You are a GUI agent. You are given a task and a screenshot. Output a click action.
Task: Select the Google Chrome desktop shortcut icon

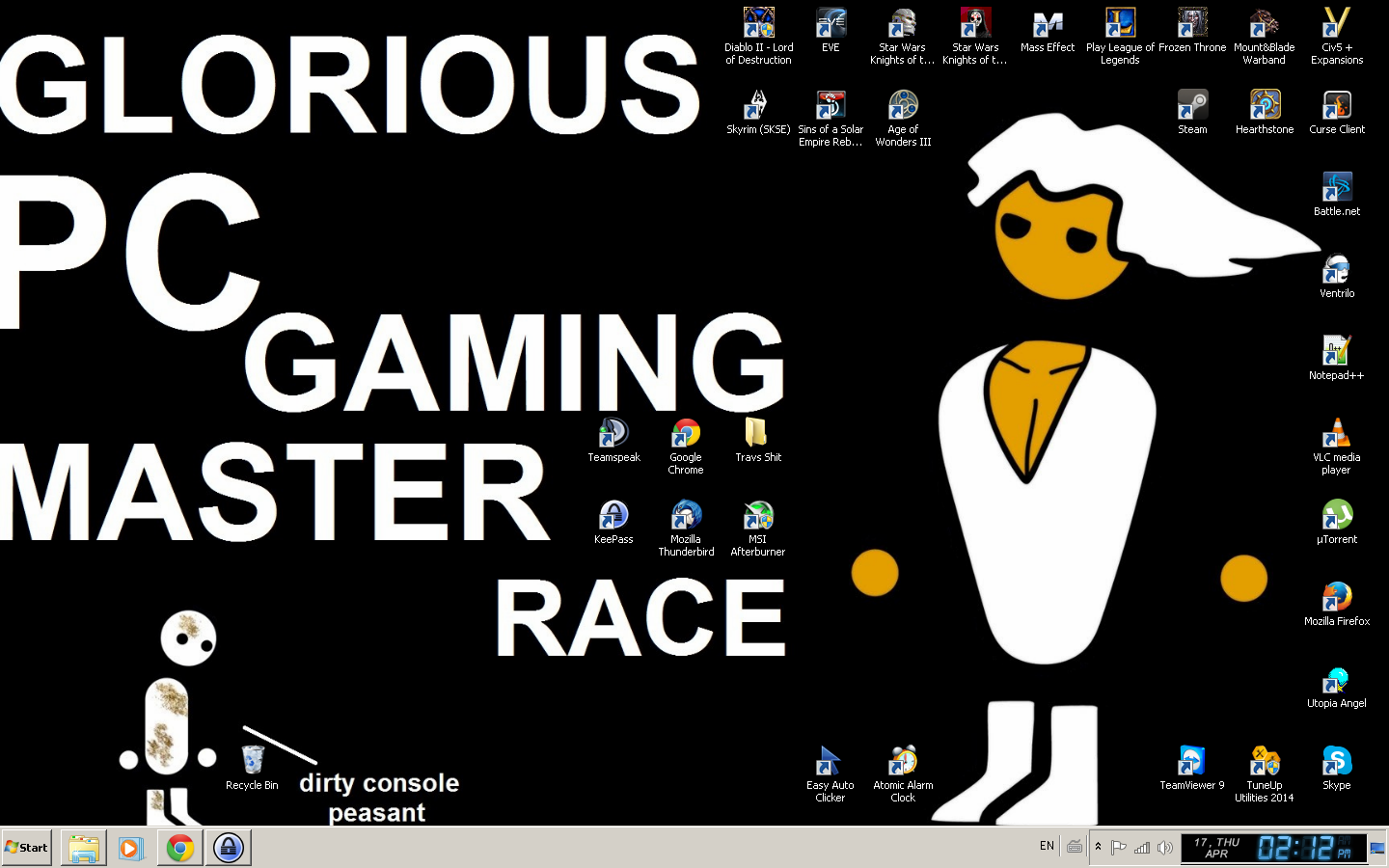point(686,446)
